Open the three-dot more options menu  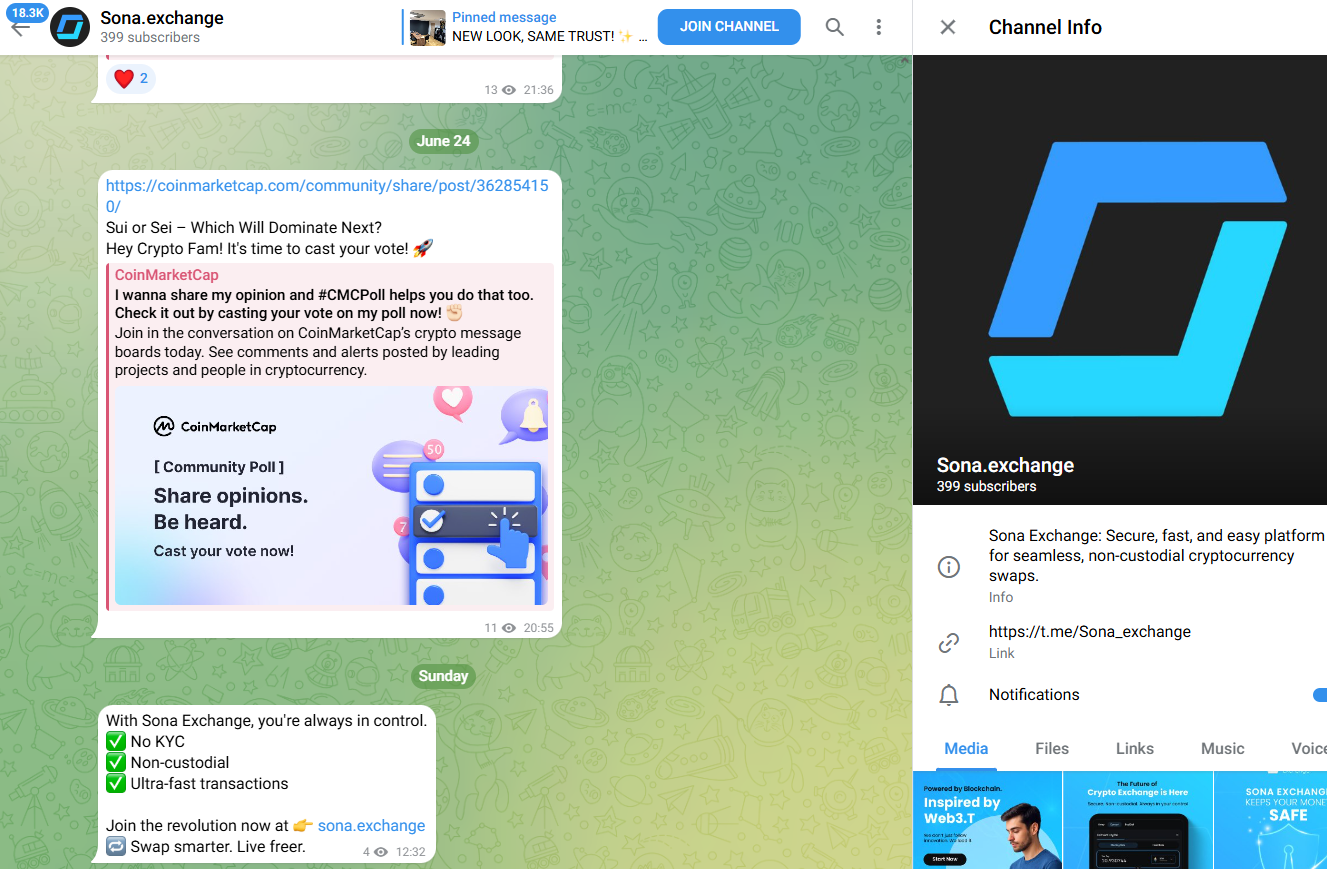pyautogui.click(x=879, y=27)
